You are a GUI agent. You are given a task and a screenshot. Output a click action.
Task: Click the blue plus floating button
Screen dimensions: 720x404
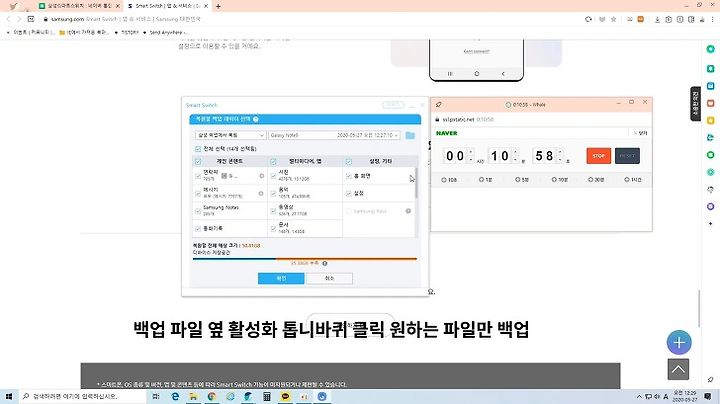tap(679, 342)
